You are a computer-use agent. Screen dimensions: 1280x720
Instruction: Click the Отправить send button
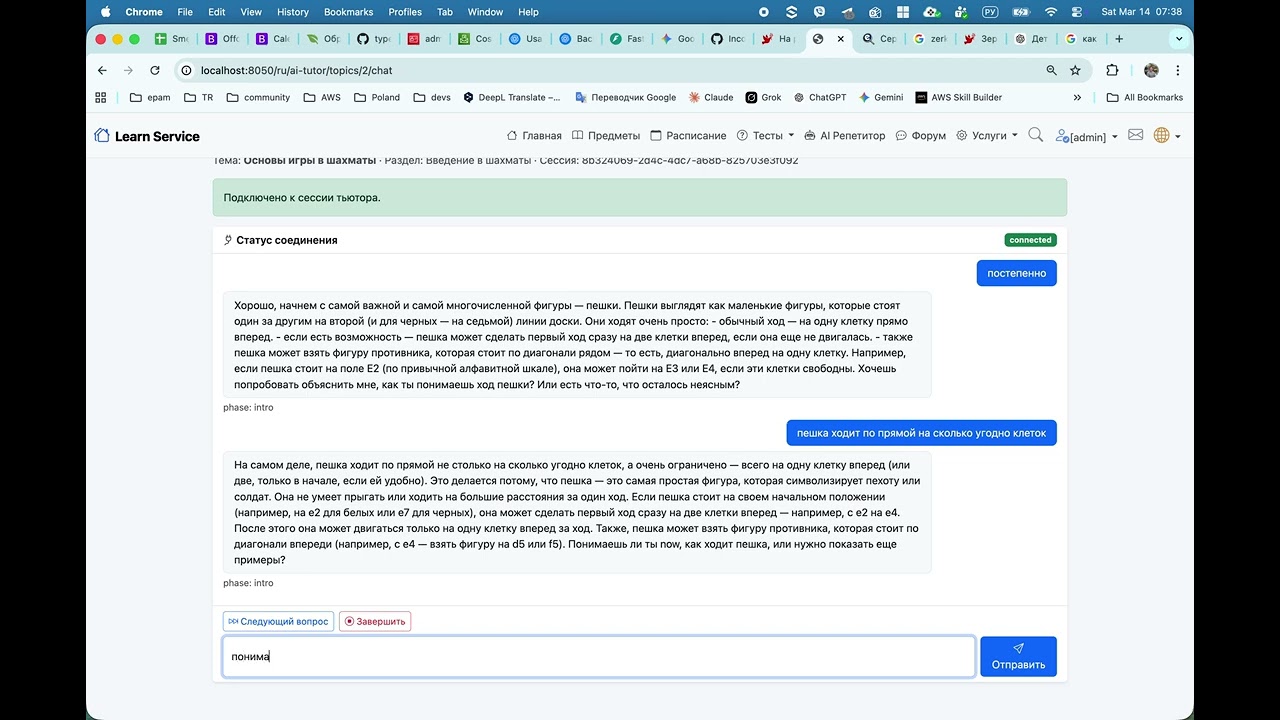click(x=1018, y=656)
